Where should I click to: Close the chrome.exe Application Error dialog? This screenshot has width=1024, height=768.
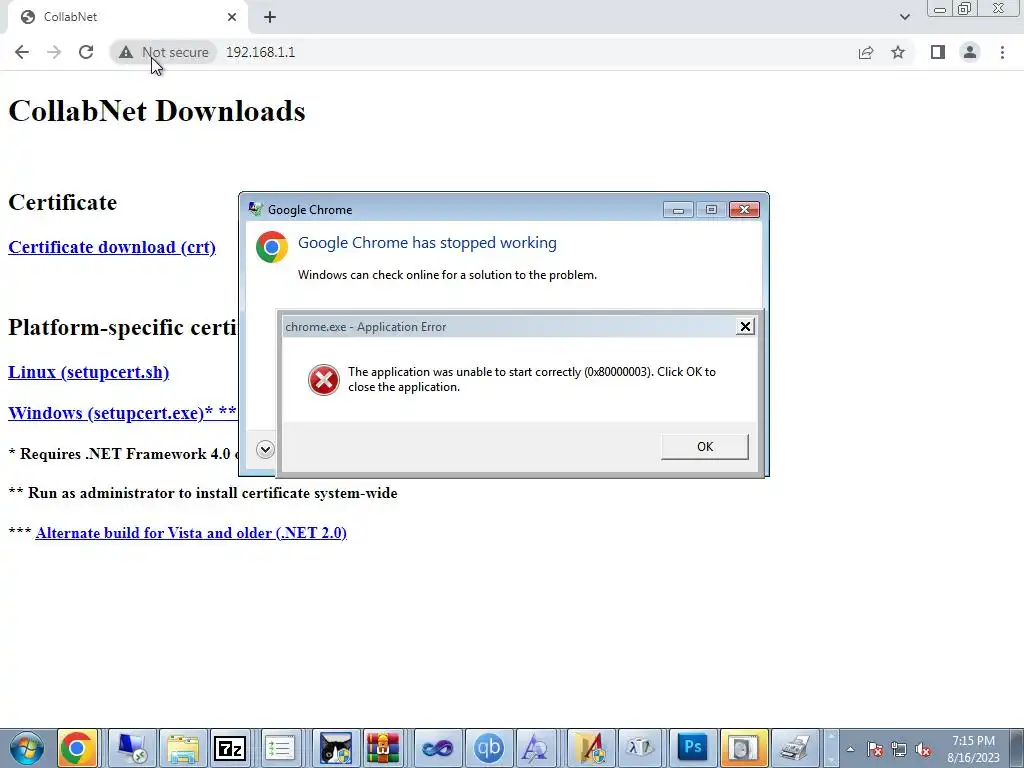pos(745,327)
